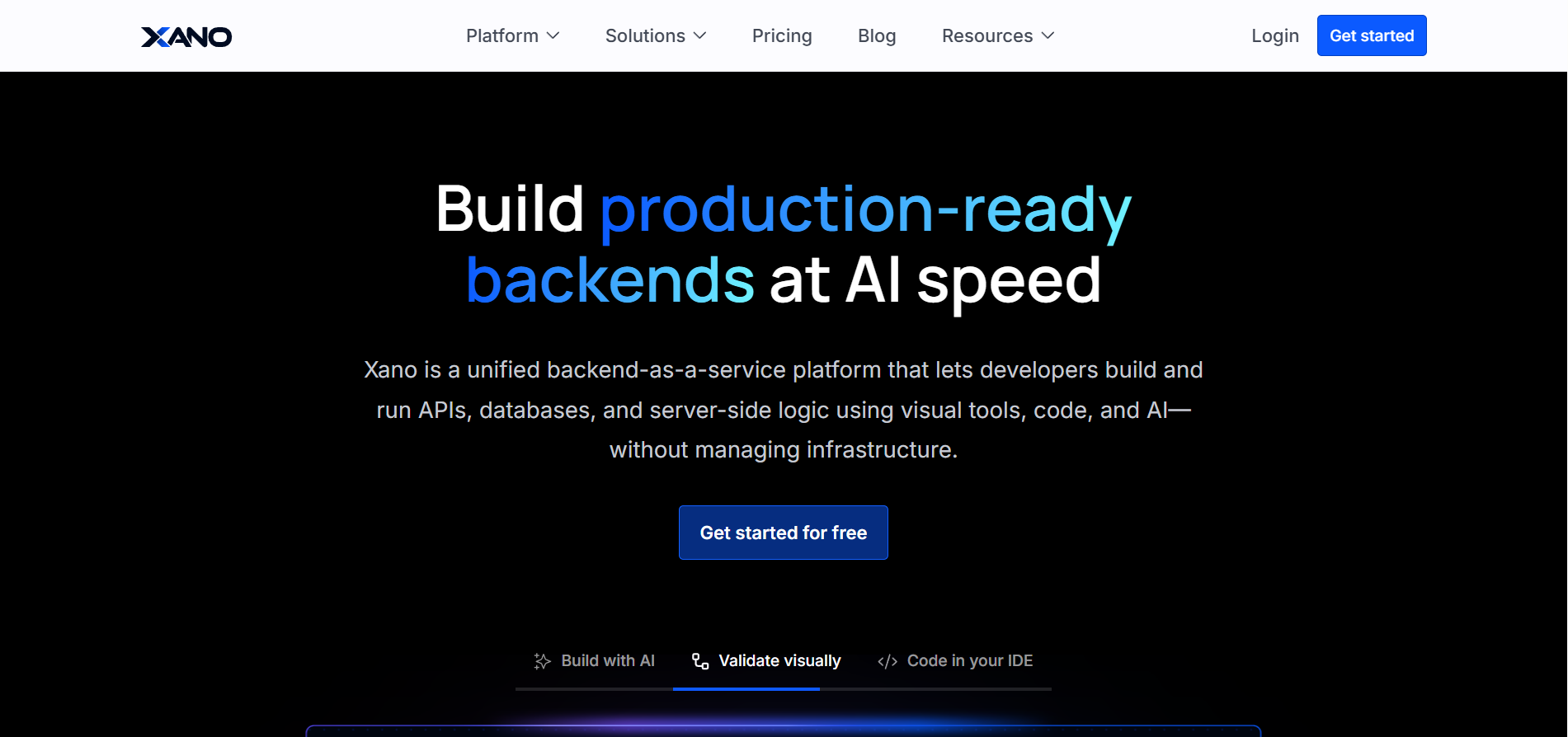This screenshot has height=737, width=1568.
Task: Open the Resources menu label
Action: click(x=986, y=35)
